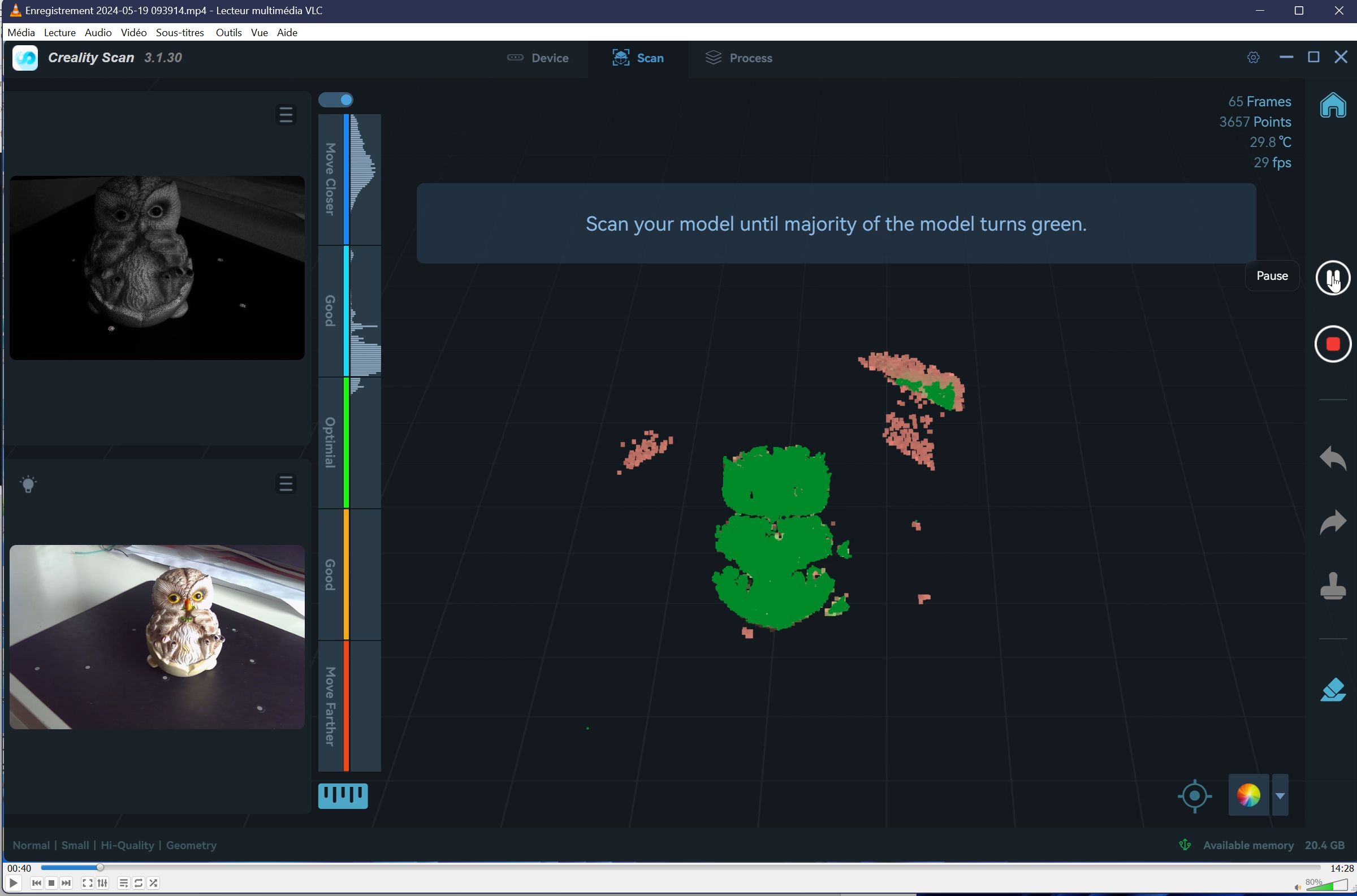Maximize the Creality Scan inner window
The height and width of the screenshot is (896, 1357).
pos(1313,57)
